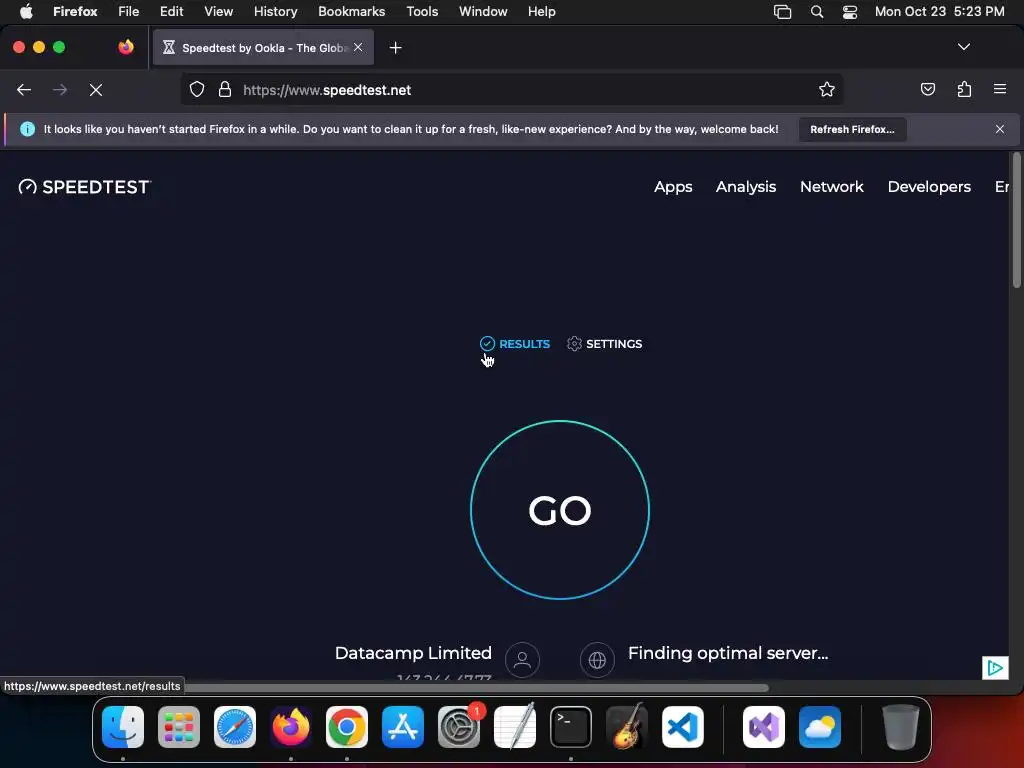Viewport: 1024px width, 768px height.
Task: Open the Bookmarks menu
Action: (x=351, y=12)
